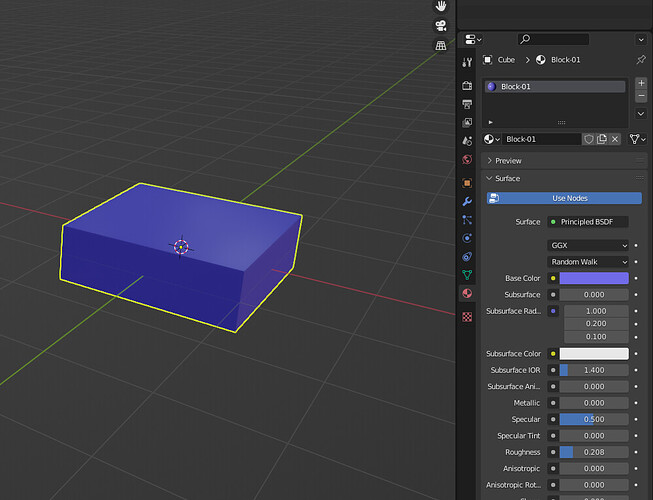Click the Subsurface IOR 1.400 slider
The width and height of the screenshot is (653, 500).
point(594,370)
